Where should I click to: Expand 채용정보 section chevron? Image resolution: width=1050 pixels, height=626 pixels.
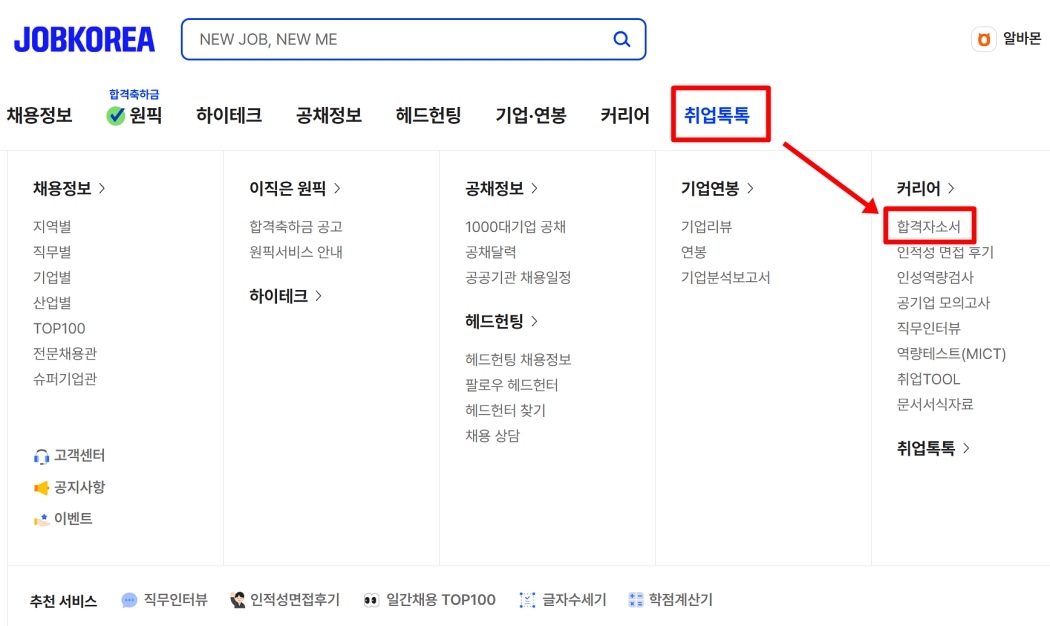102,189
